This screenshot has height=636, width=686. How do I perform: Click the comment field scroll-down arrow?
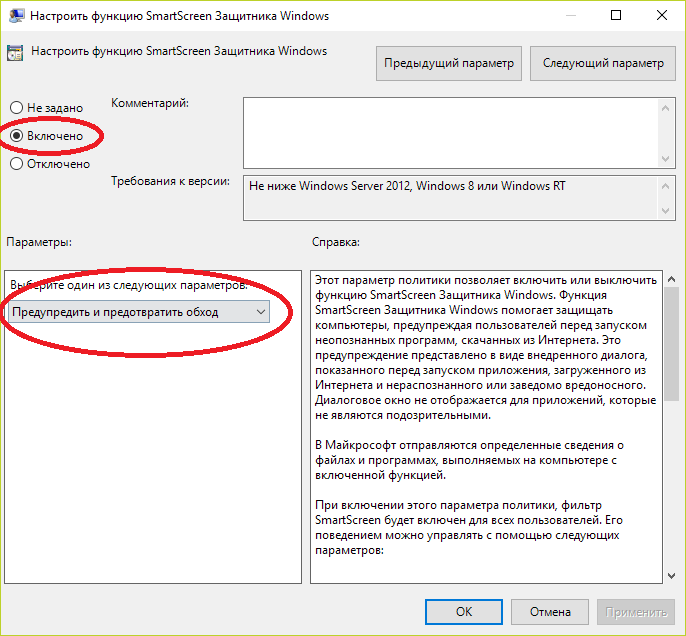point(665,158)
